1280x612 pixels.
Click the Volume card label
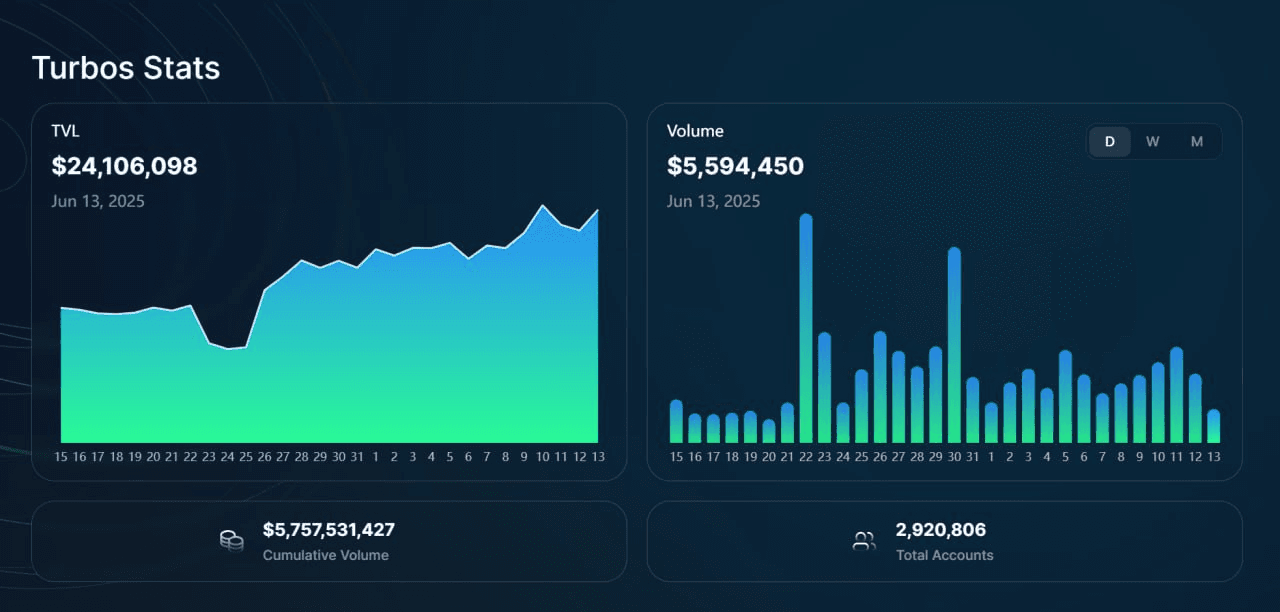pyautogui.click(x=695, y=131)
